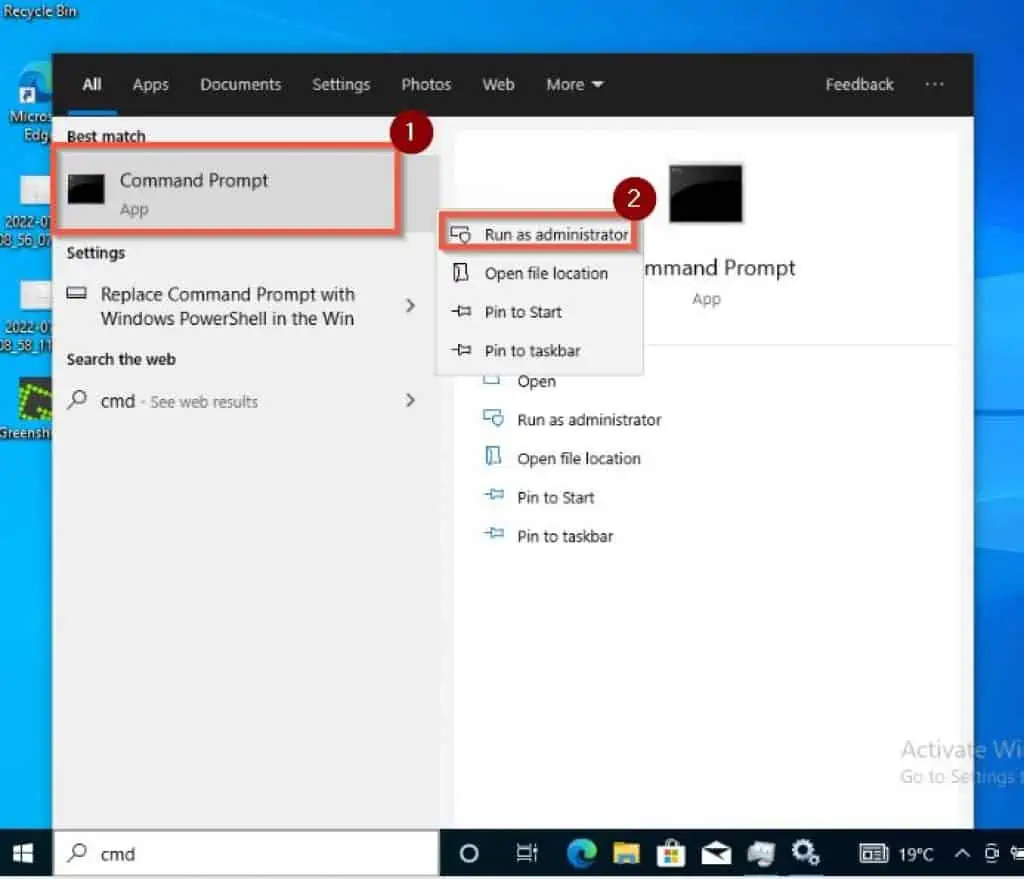The image size is (1024, 879).
Task: Click the search box showing cmd
Action: (250, 853)
